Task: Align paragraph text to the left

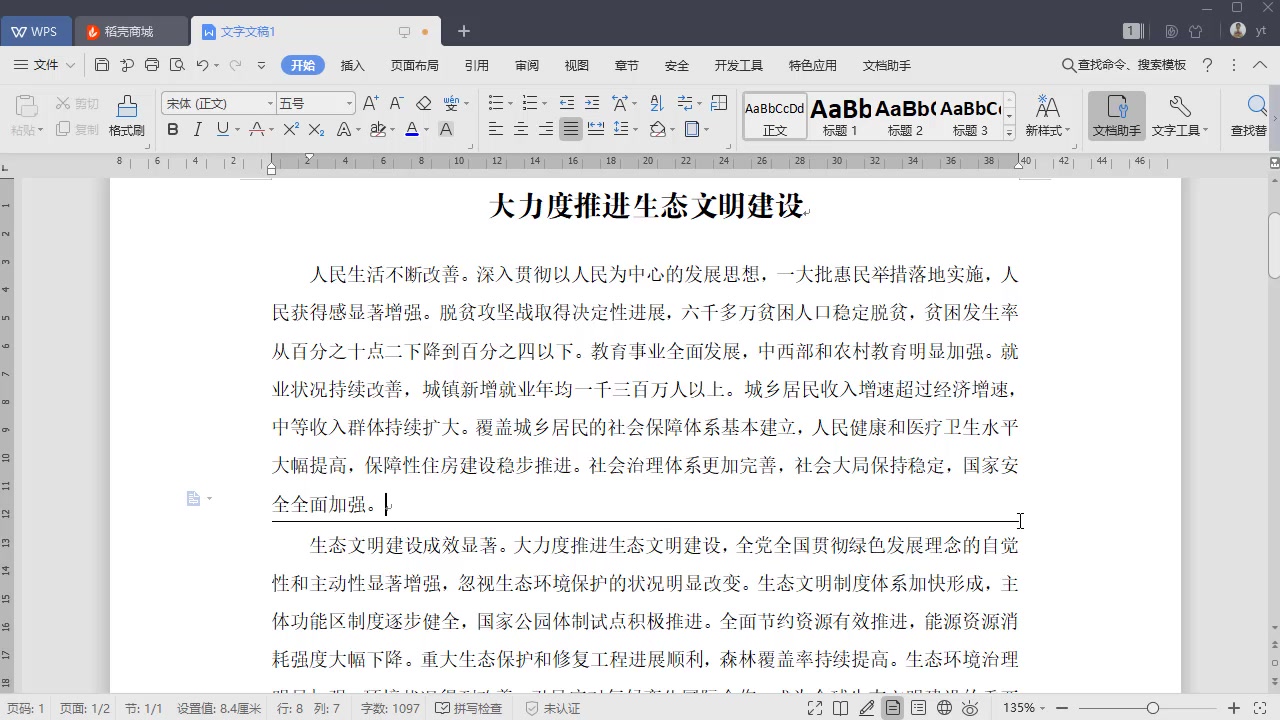Action: click(x=496, y=129)
